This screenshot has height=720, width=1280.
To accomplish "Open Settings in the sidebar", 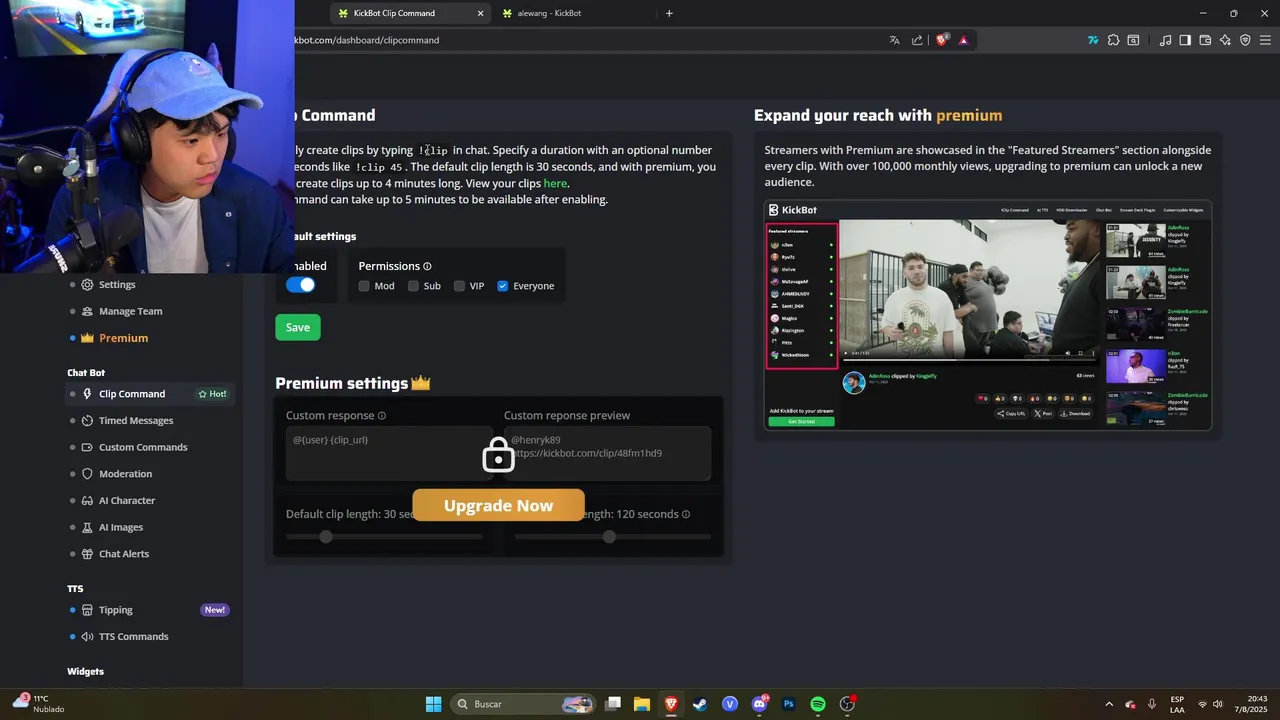I will click(x=117, y=284).
